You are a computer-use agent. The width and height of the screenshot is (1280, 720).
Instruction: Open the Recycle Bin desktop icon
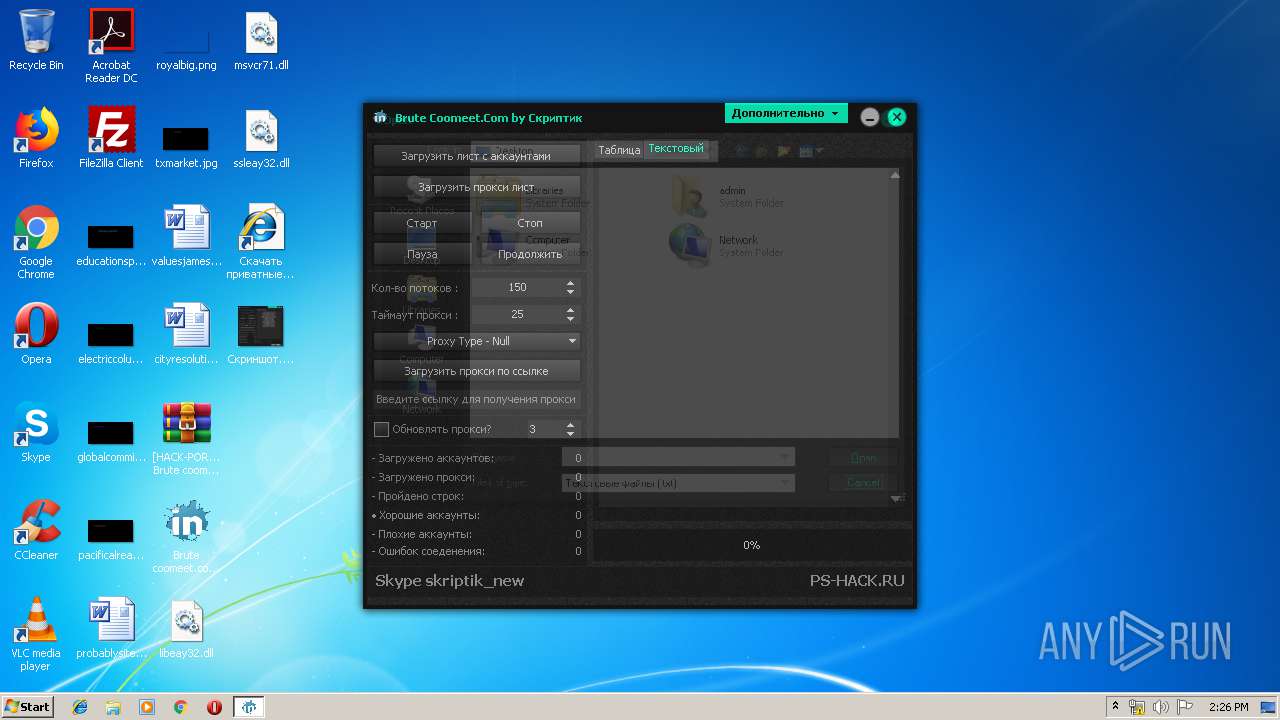click(x=36, y=40)
